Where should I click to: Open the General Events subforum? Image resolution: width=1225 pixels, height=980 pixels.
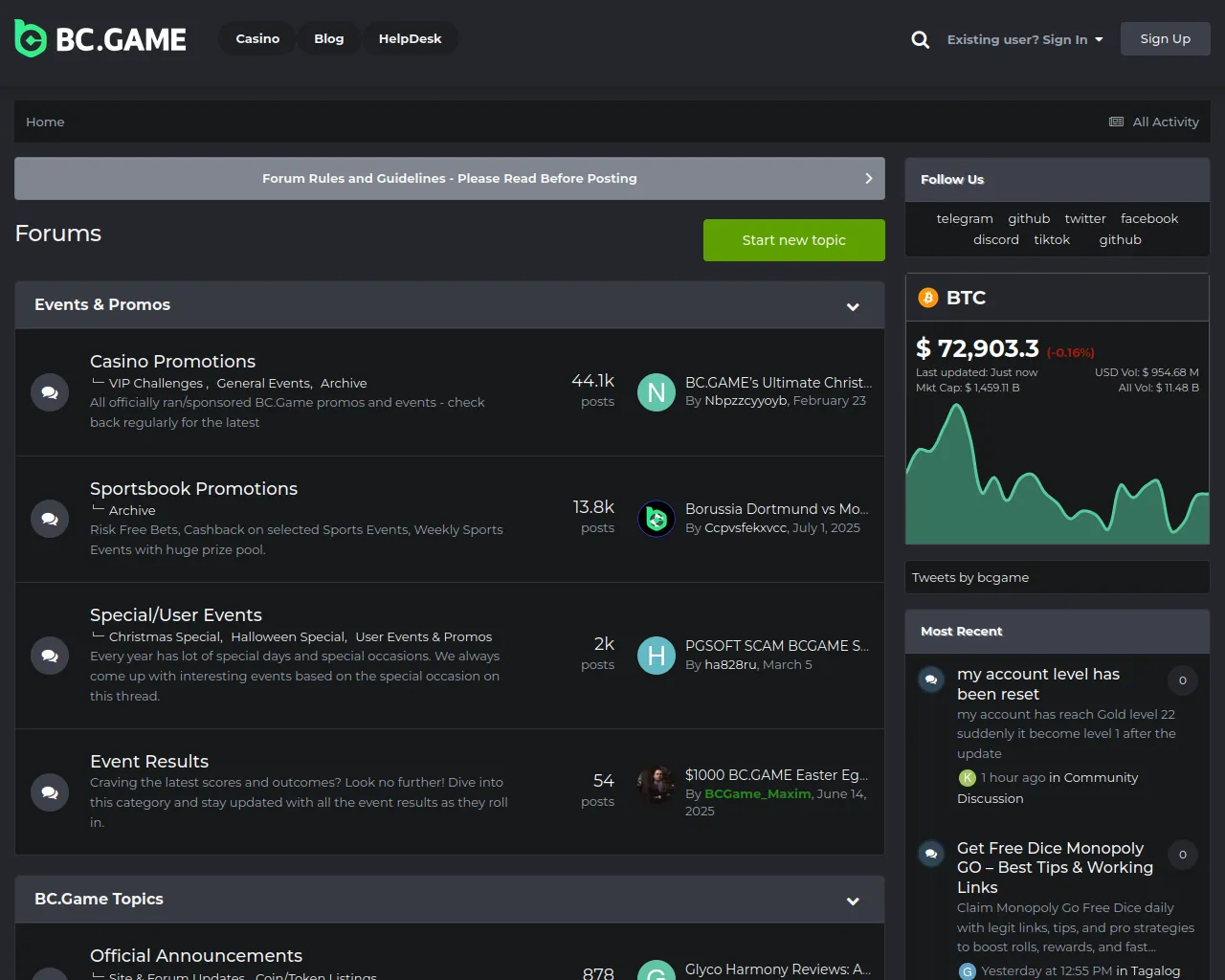[x=263, y=383]
